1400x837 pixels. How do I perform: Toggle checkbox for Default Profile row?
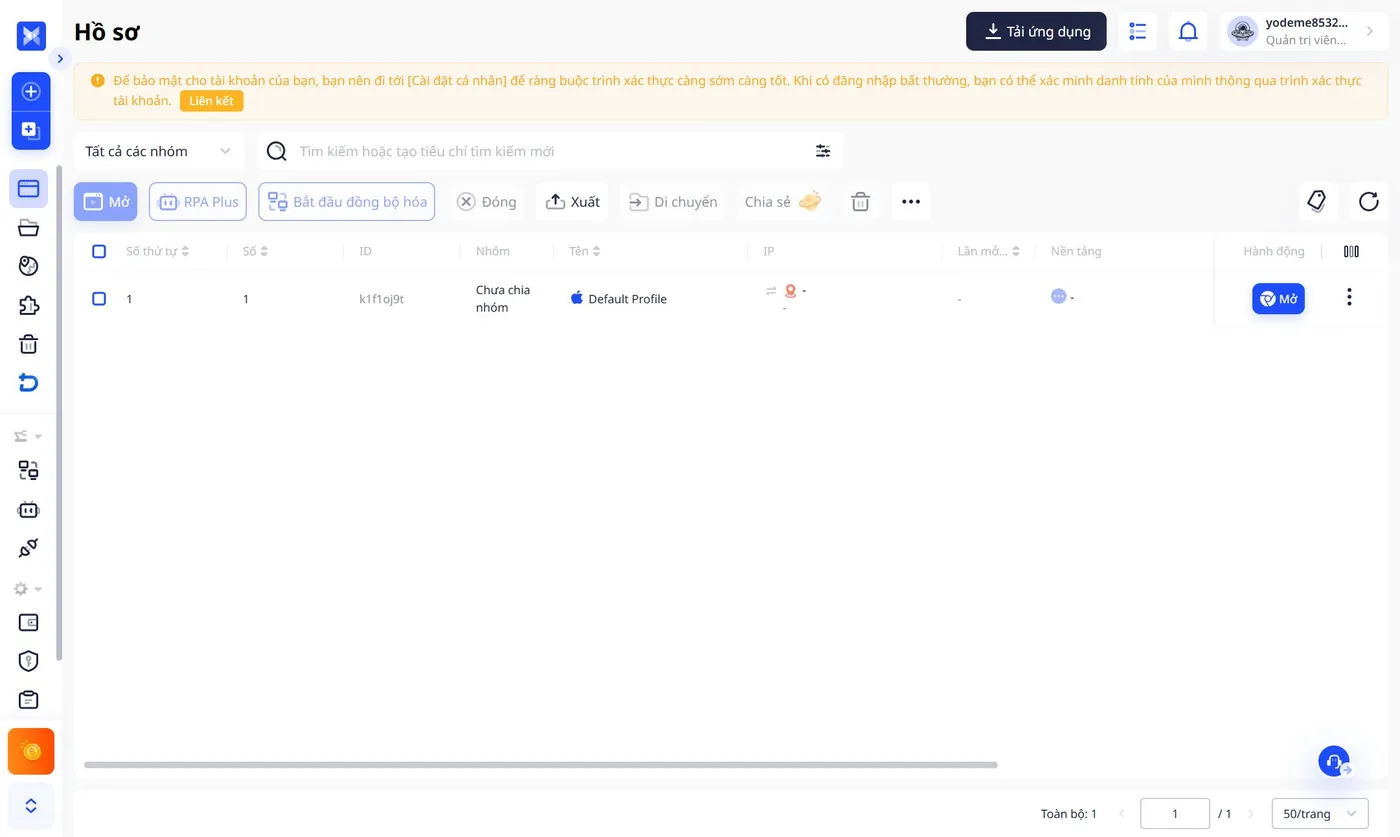click(x=99, y=298)
